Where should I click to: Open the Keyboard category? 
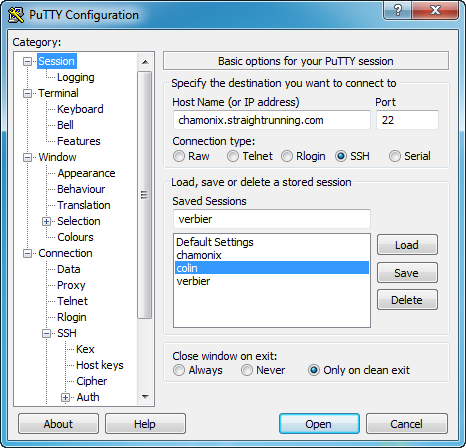tap(80, 109)
